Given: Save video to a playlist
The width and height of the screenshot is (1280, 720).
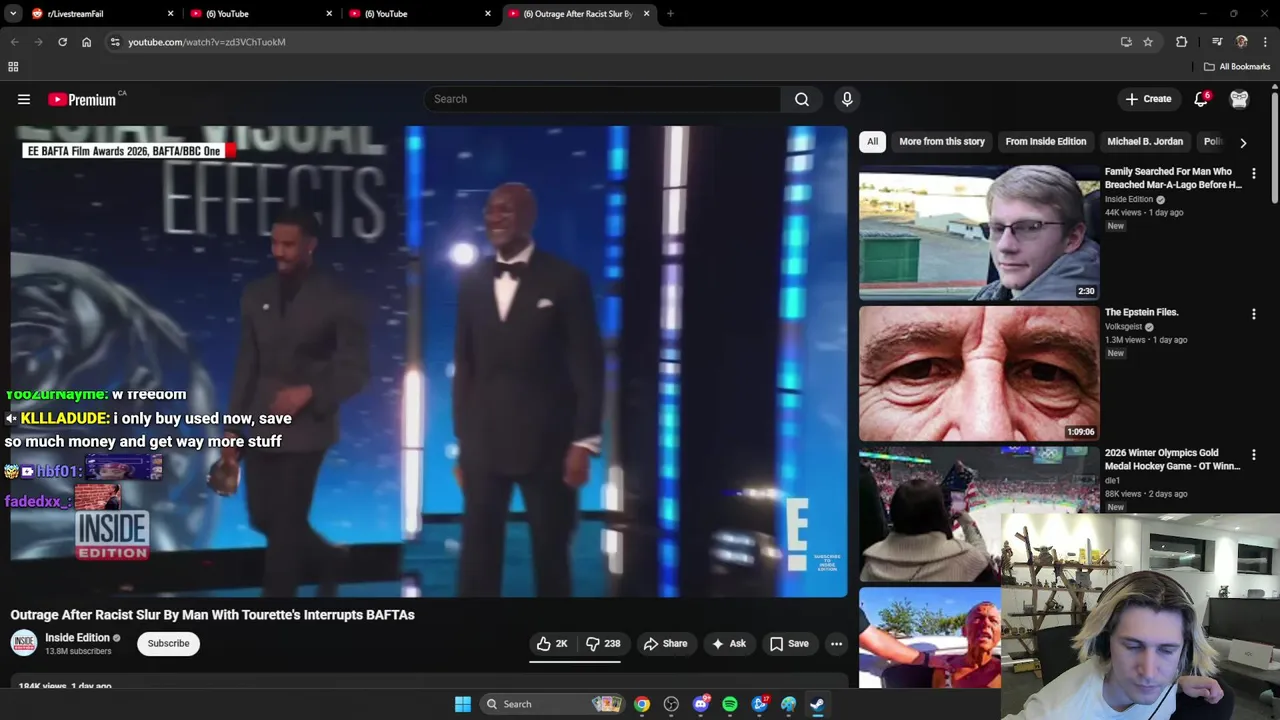Looking at the screenshot, I should [788, 643].
